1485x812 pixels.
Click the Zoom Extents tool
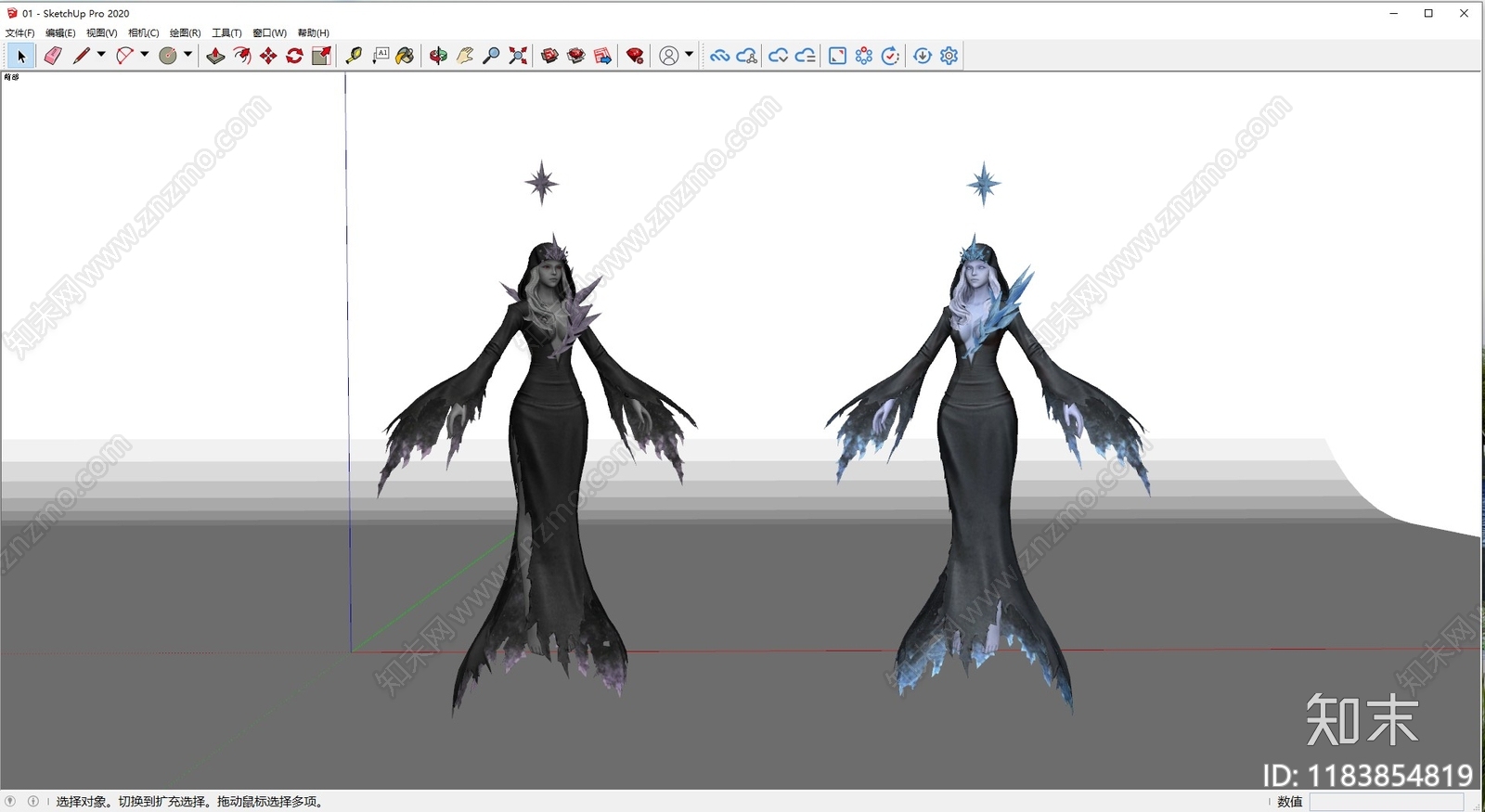pyautogui.click(x=518, y=56)
